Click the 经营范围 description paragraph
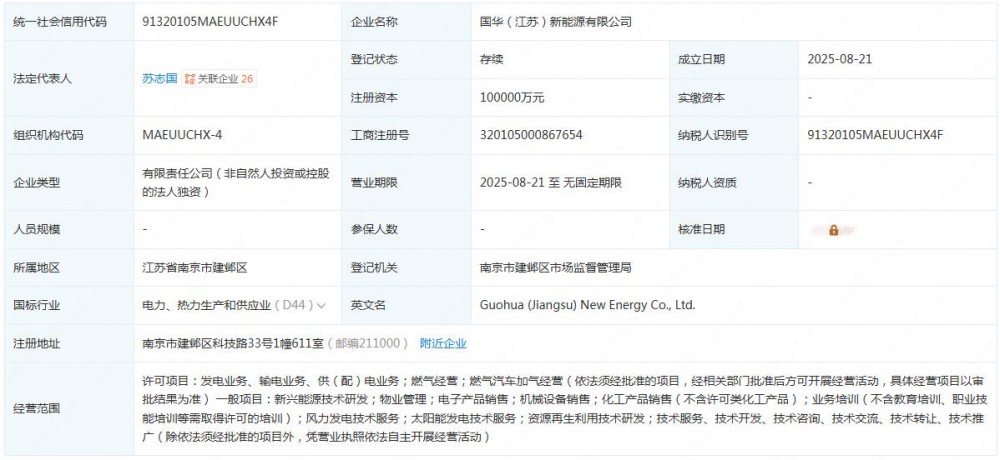 click(564, 409)
